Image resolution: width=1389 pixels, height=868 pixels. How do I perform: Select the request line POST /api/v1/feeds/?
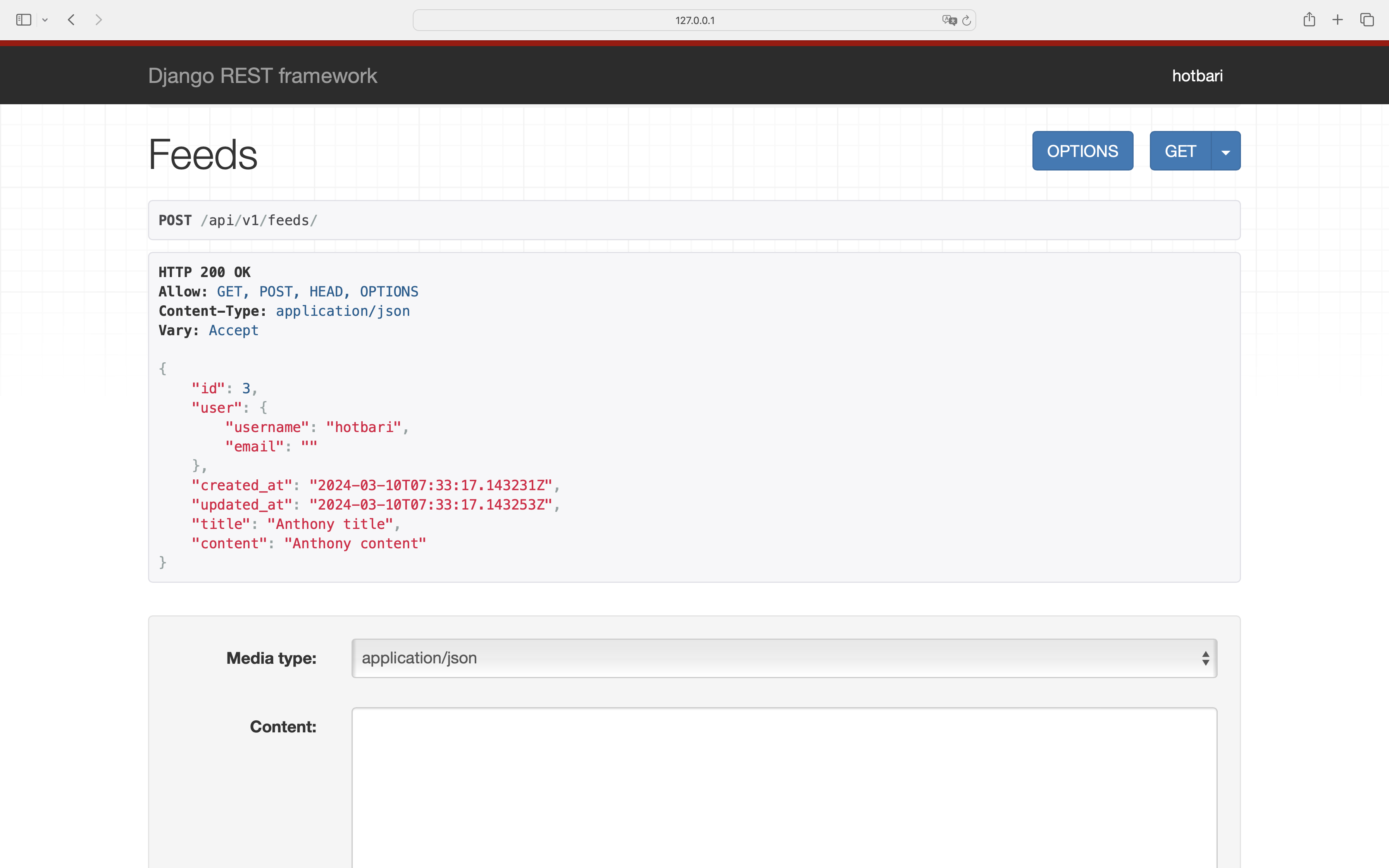coord(238,220)
